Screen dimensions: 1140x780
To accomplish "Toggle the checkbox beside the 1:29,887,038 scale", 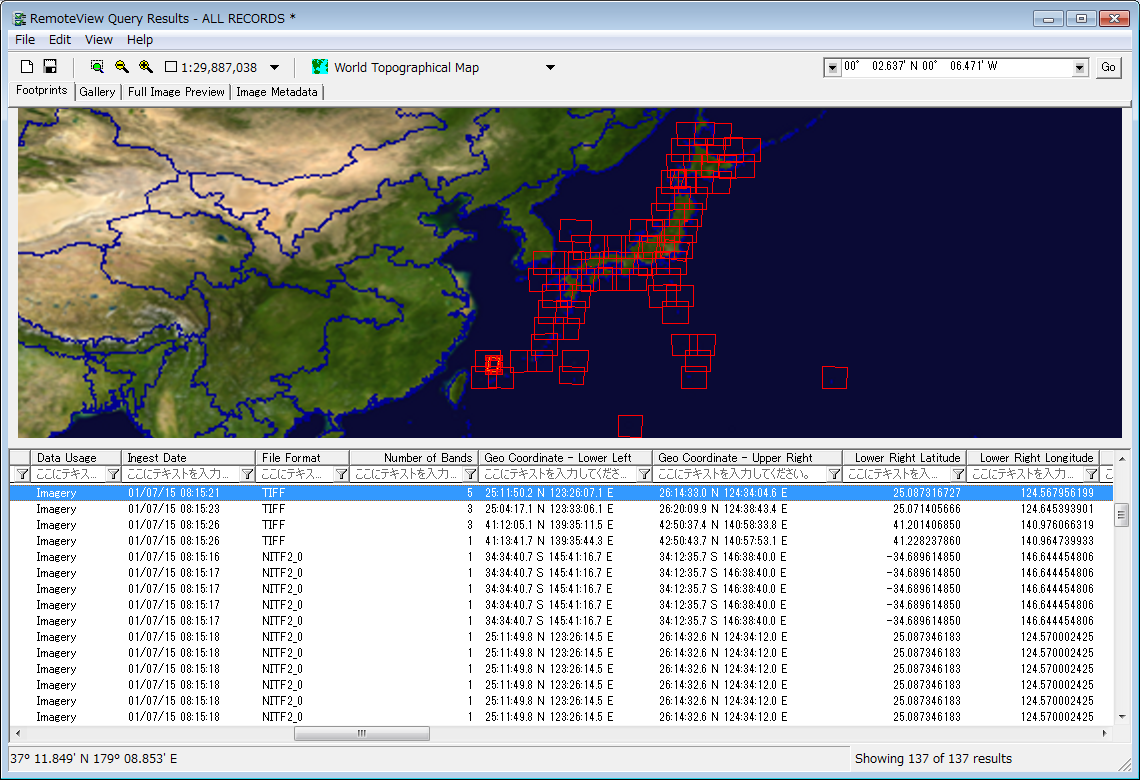I will [x=171, y=68].
